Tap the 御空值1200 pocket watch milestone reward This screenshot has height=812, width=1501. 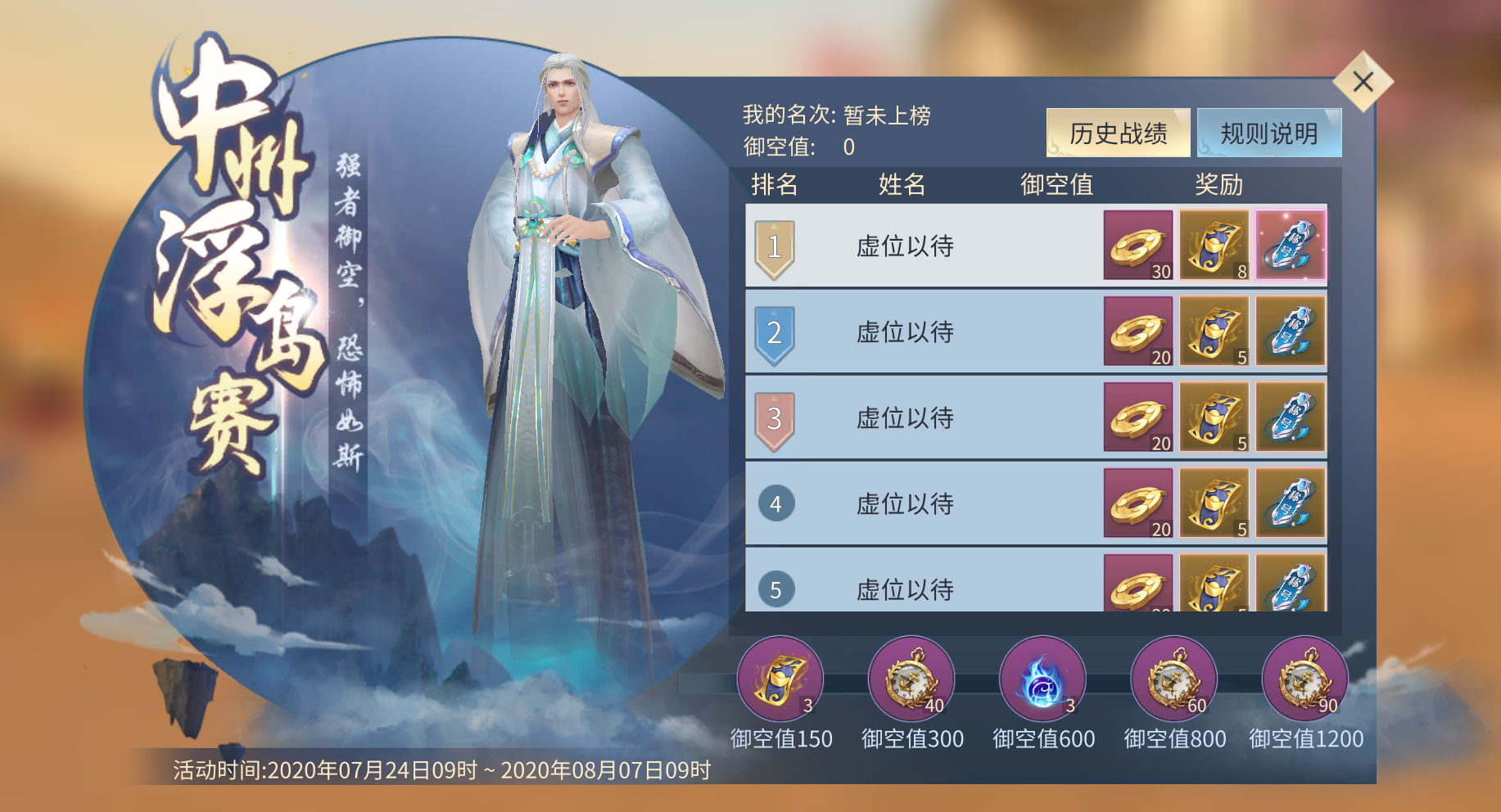click(1305, 679)
